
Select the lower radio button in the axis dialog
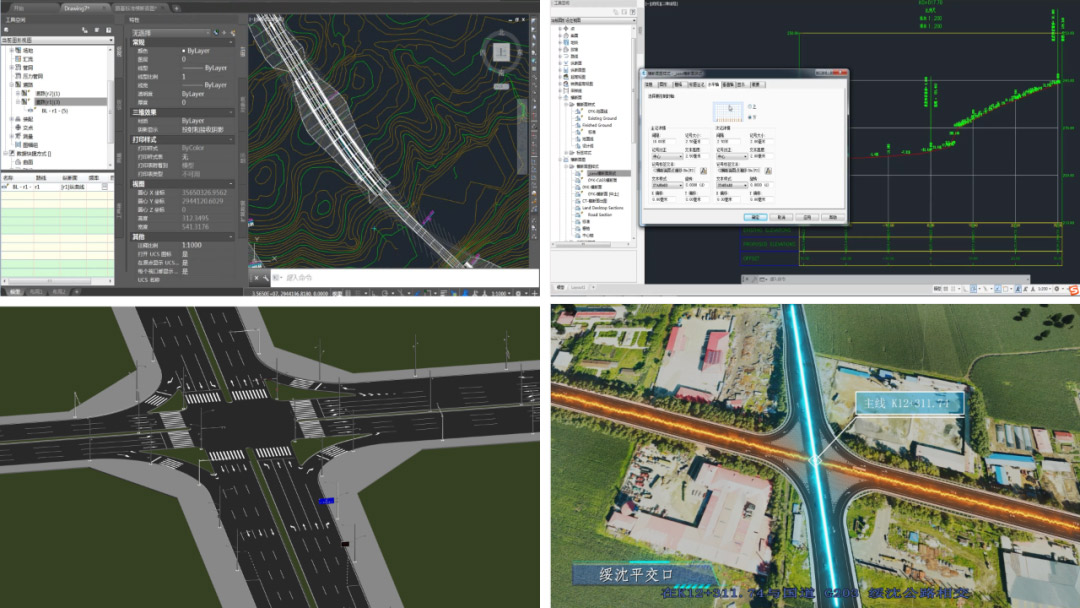(752, 116)
